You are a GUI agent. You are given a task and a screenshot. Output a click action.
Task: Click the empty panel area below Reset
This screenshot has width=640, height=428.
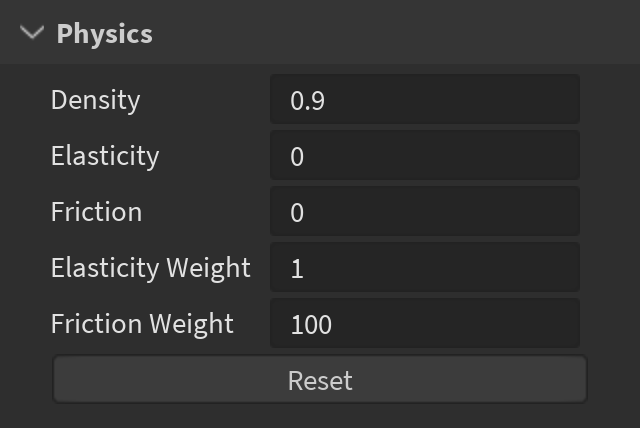pyautogui.click(x=320, y=416)
